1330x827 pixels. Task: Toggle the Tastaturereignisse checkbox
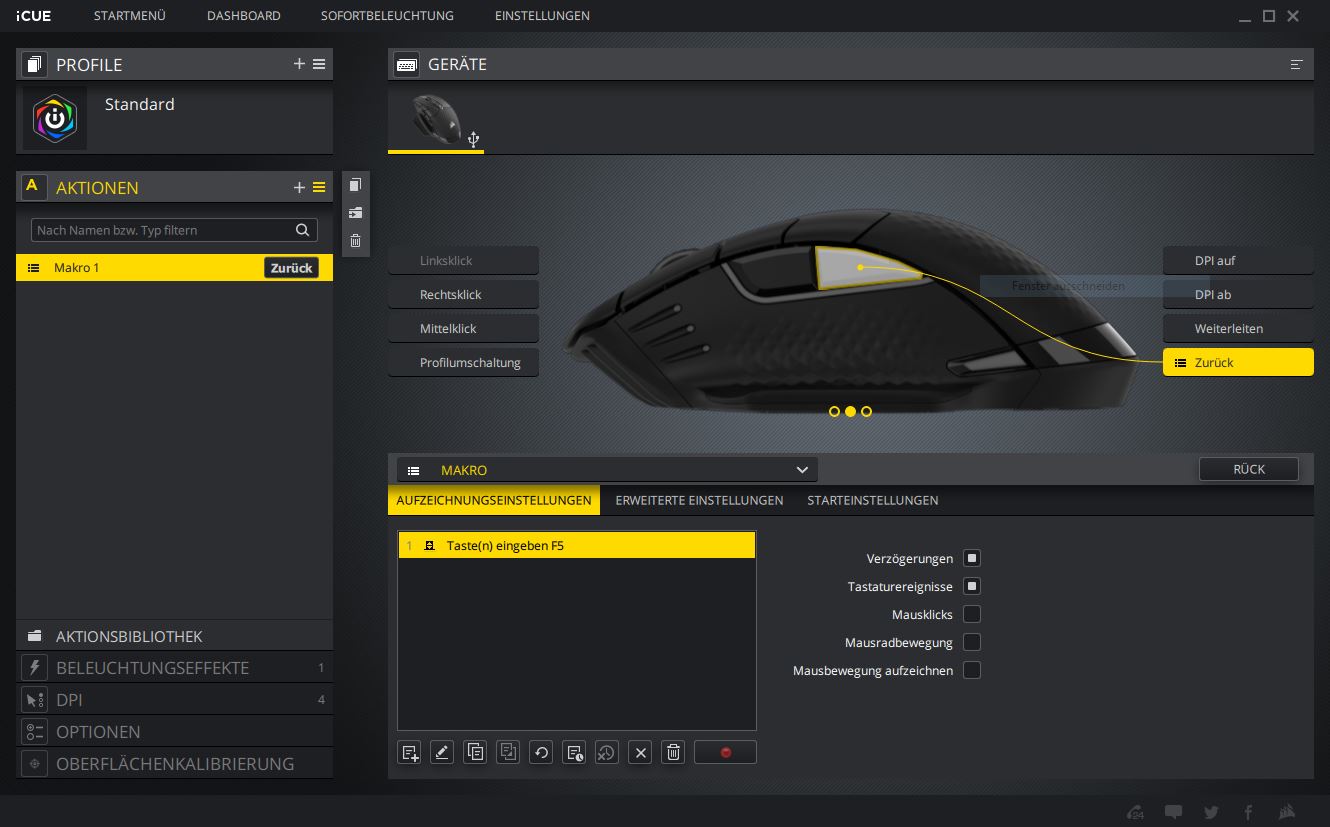(972, 586)
